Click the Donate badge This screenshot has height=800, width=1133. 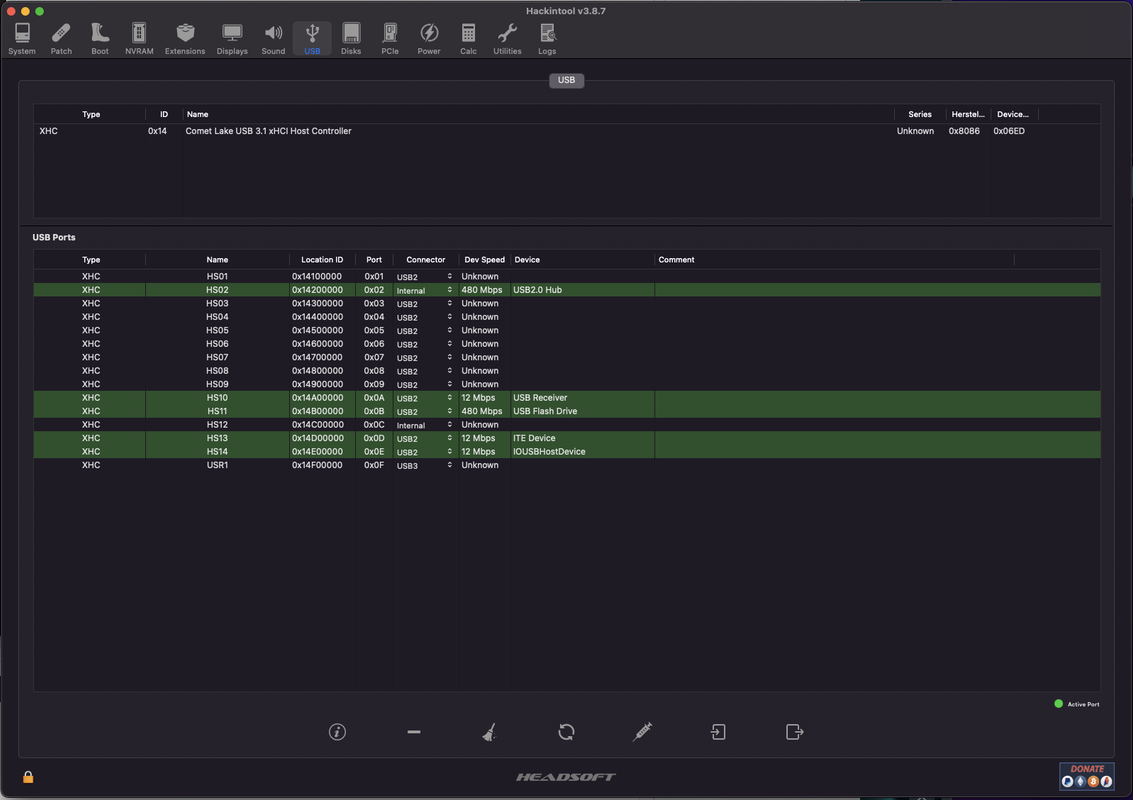1087,775
